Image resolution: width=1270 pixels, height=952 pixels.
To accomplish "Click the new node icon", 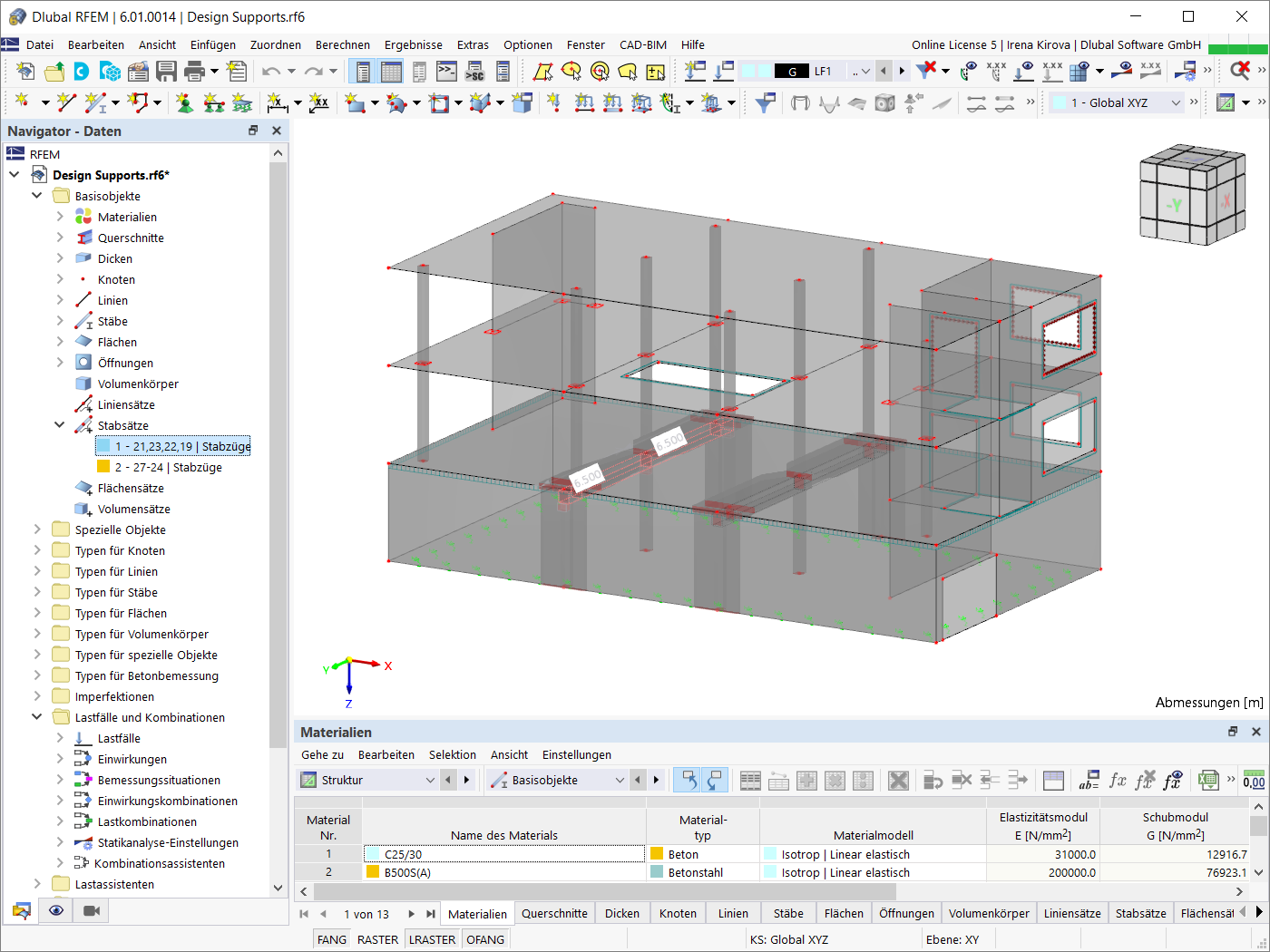I will pos(22,102).
